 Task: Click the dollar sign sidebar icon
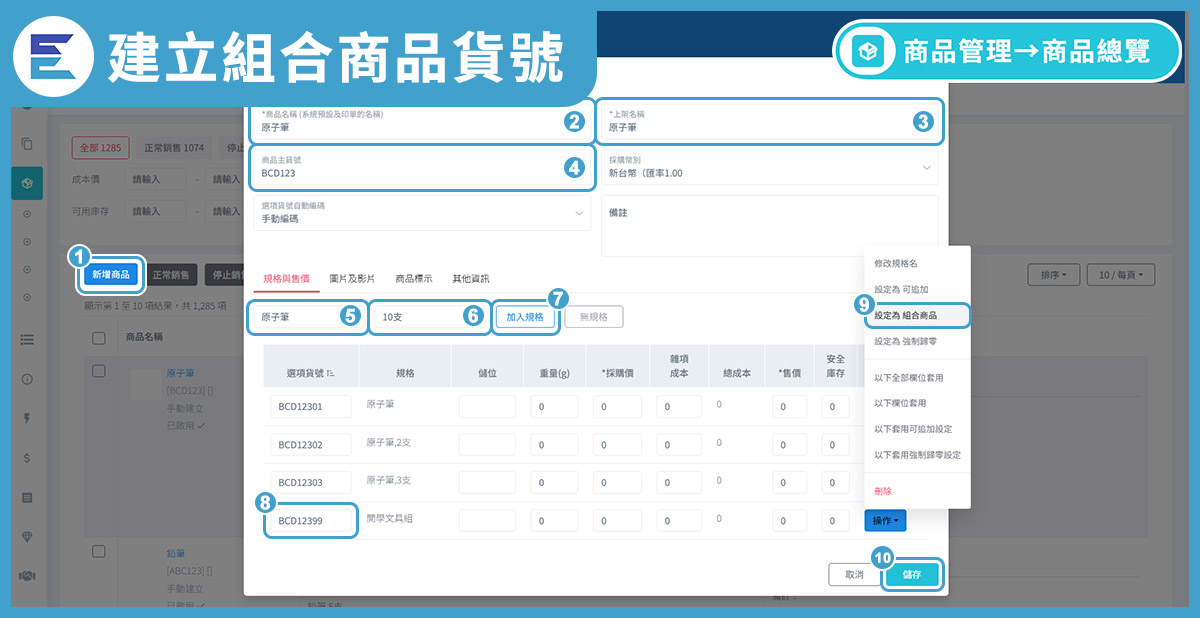click(x=27, y=457)
